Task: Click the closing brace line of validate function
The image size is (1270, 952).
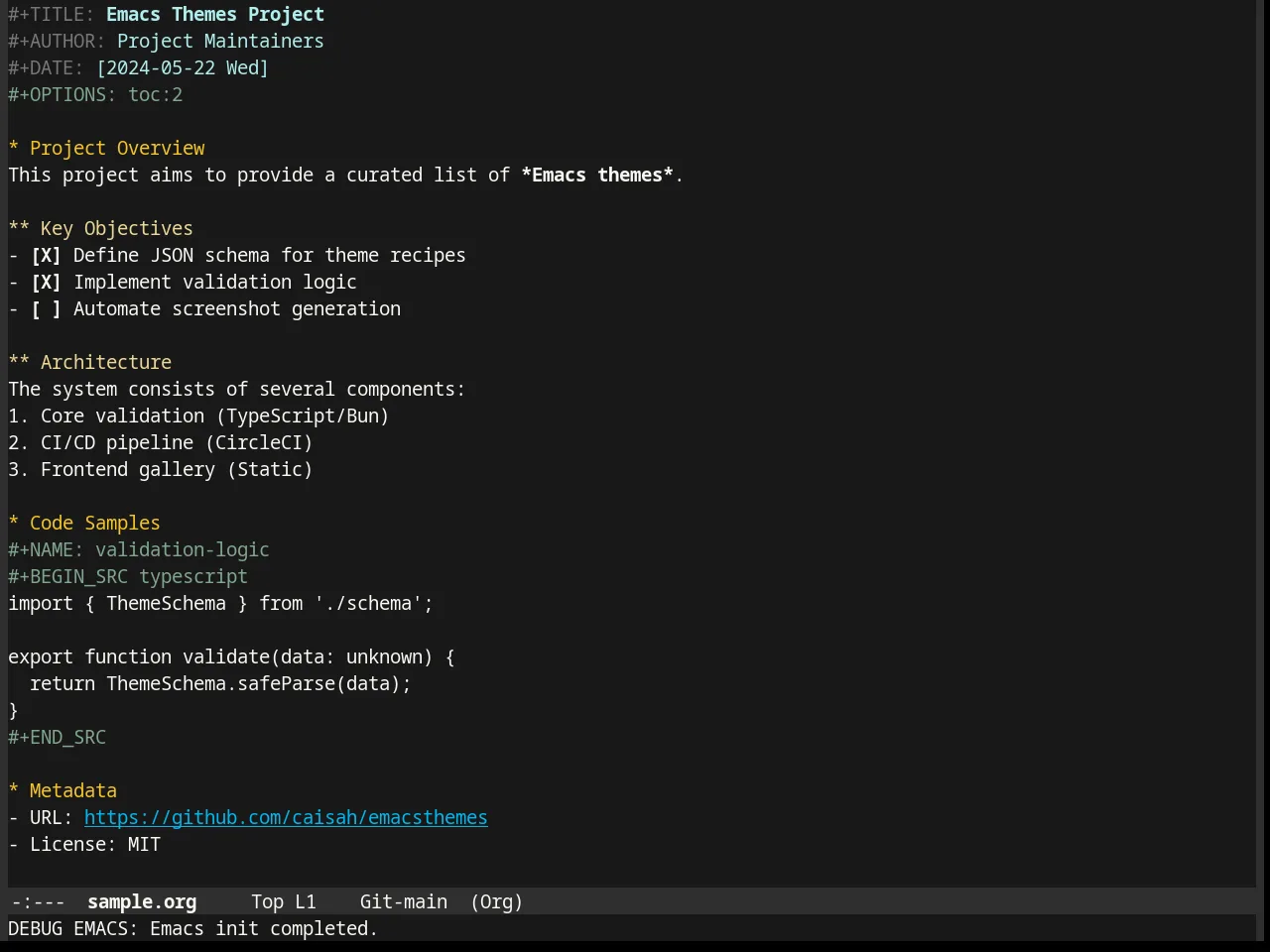Action: [14, 711]
